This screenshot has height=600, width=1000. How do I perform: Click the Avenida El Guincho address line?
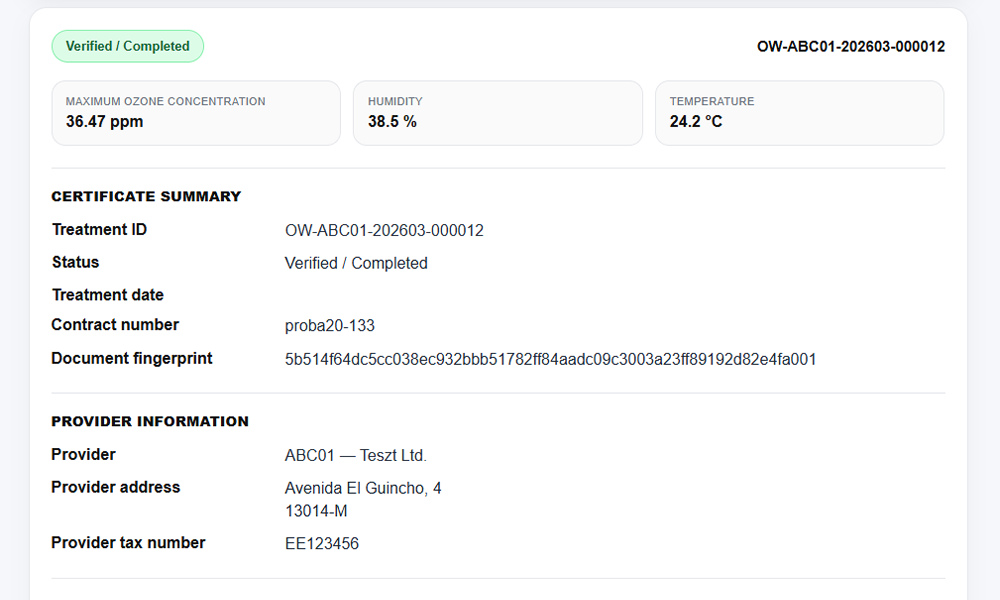pos(363,489)
